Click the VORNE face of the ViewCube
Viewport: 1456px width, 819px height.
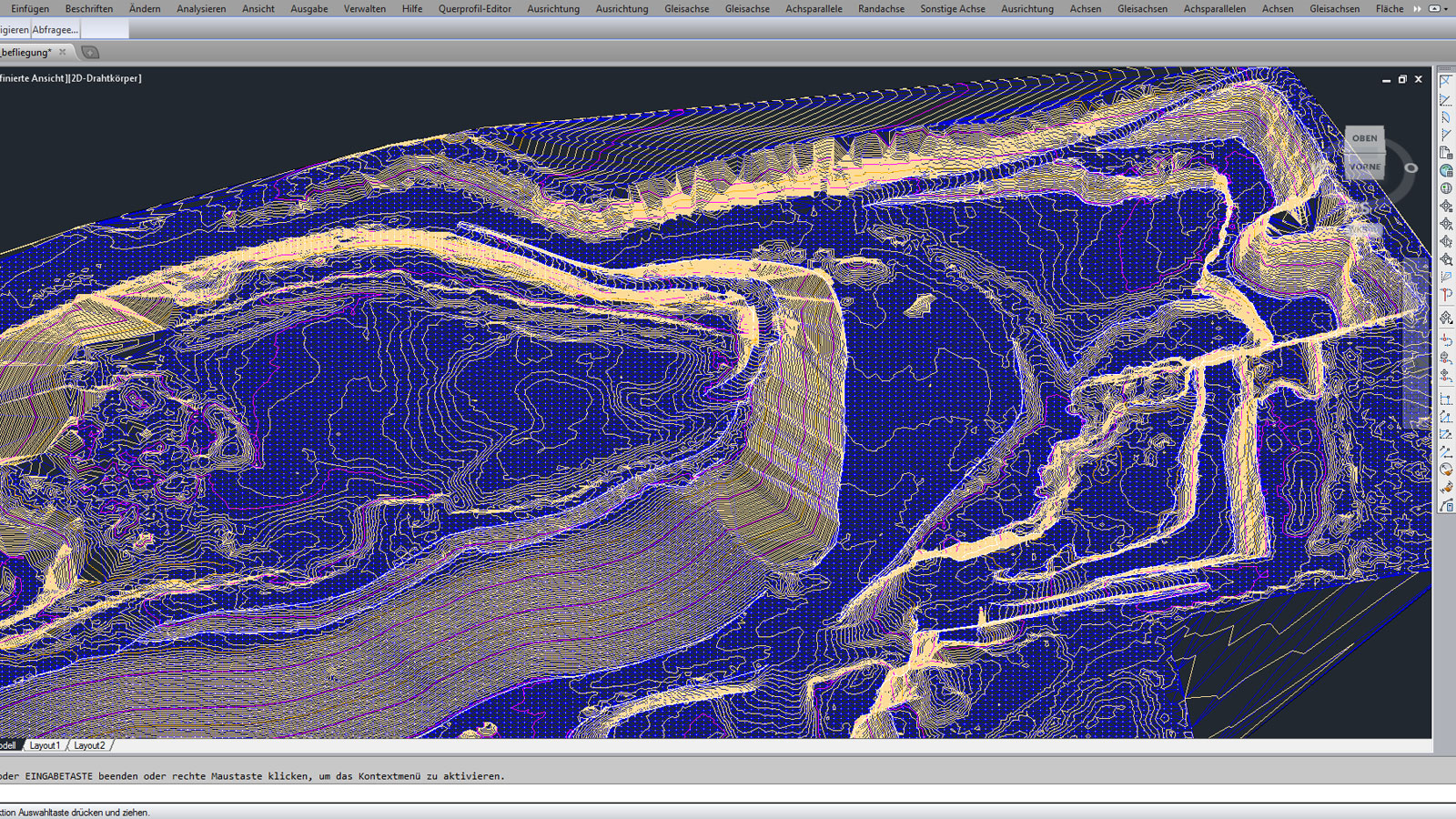1364,167
